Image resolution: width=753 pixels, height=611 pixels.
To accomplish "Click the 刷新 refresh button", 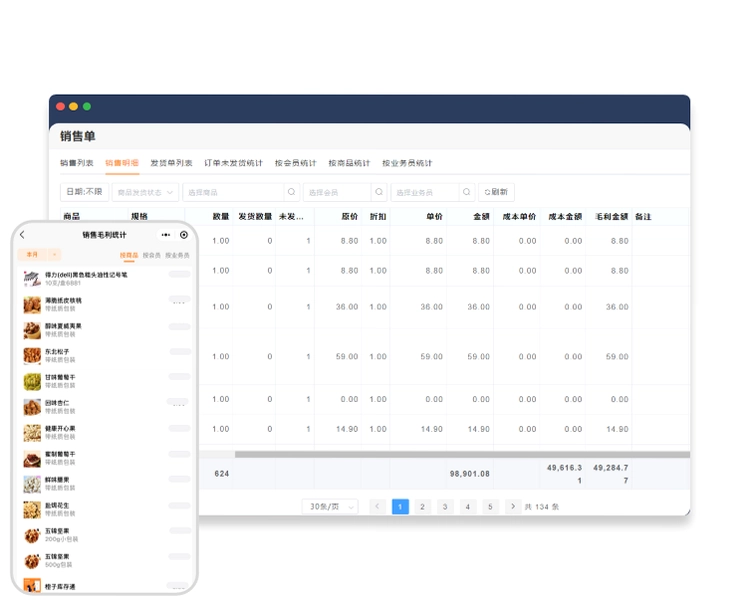I will (x=496, y=192).
